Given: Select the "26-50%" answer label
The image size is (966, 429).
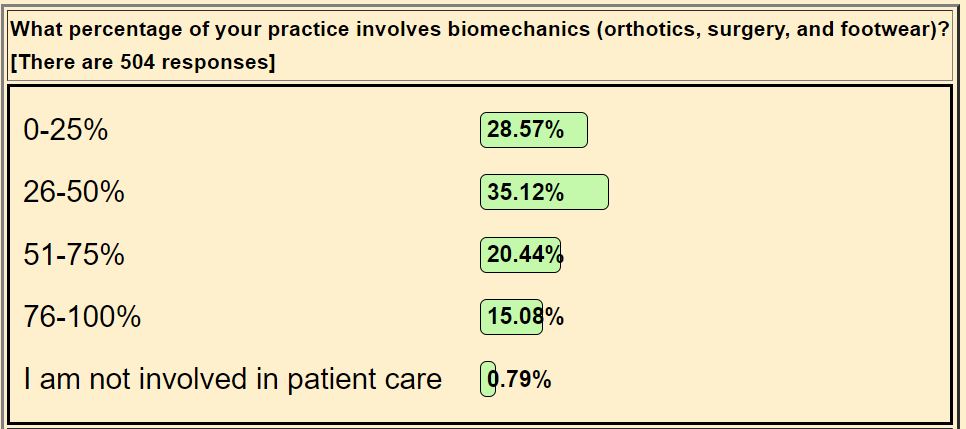Looking at the screenshot, I should [x=74, y=192].
